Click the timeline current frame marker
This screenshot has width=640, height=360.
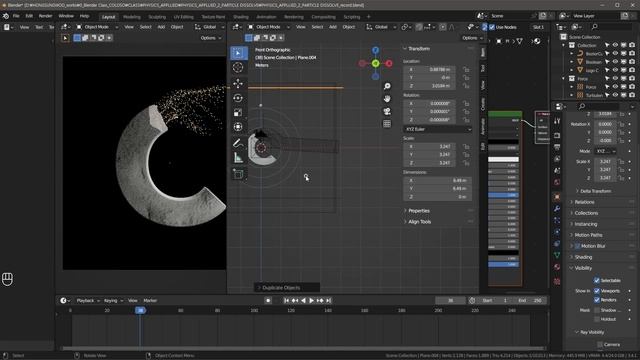click(x=140, y=310)
